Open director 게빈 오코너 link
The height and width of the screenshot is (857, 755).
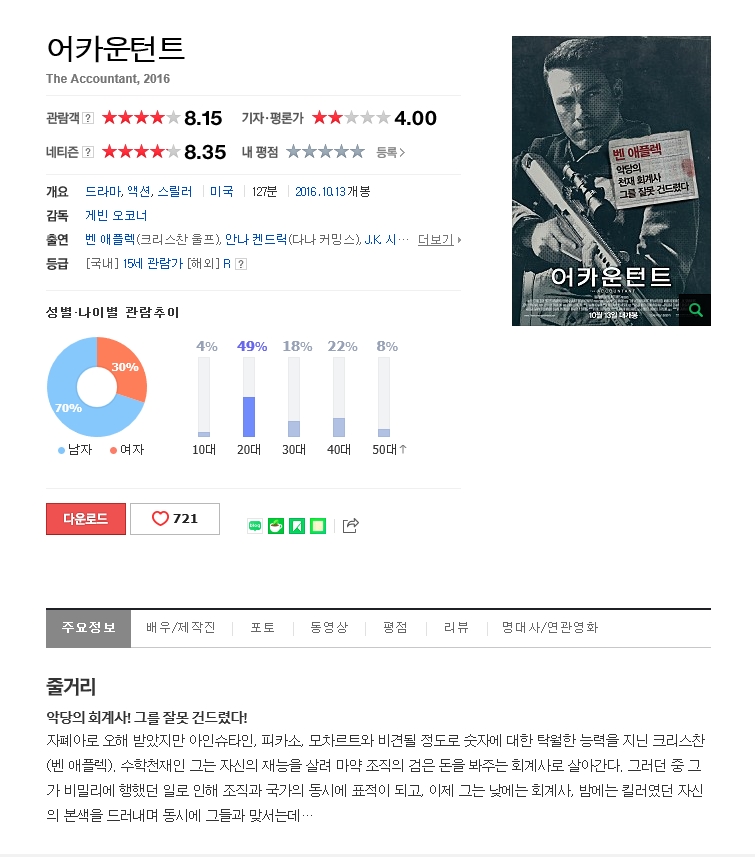pyautogui.click(x=116, y=215)
